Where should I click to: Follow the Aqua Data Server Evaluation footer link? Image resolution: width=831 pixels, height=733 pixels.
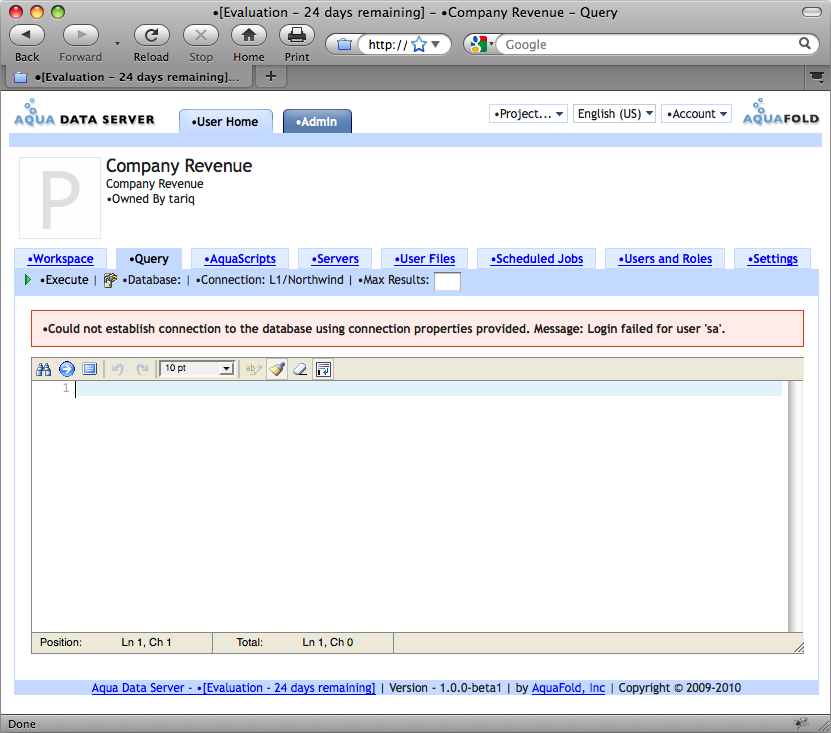point(233,687)
